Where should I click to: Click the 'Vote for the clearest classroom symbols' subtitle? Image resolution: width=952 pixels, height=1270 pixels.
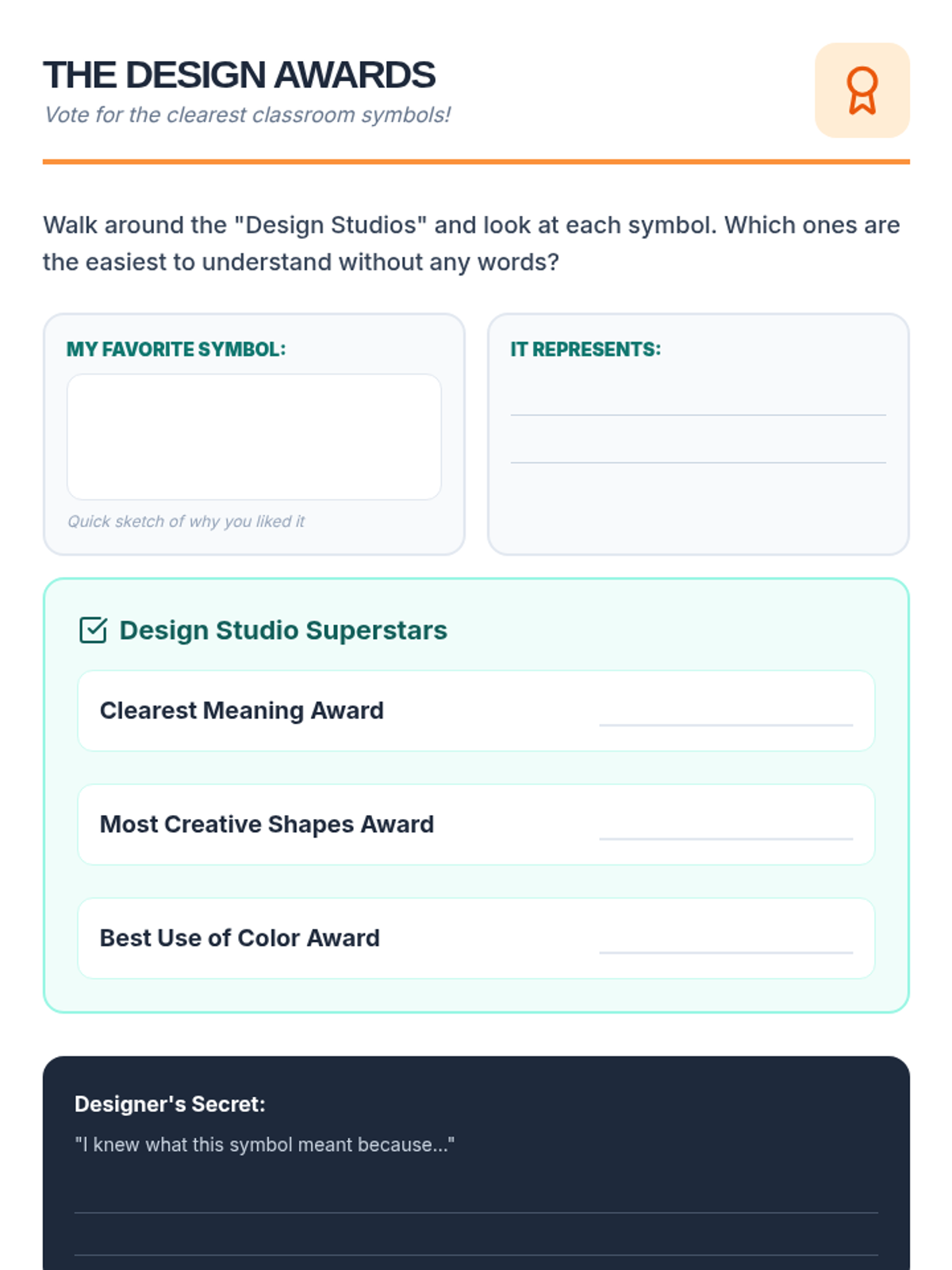pos(248,115)
